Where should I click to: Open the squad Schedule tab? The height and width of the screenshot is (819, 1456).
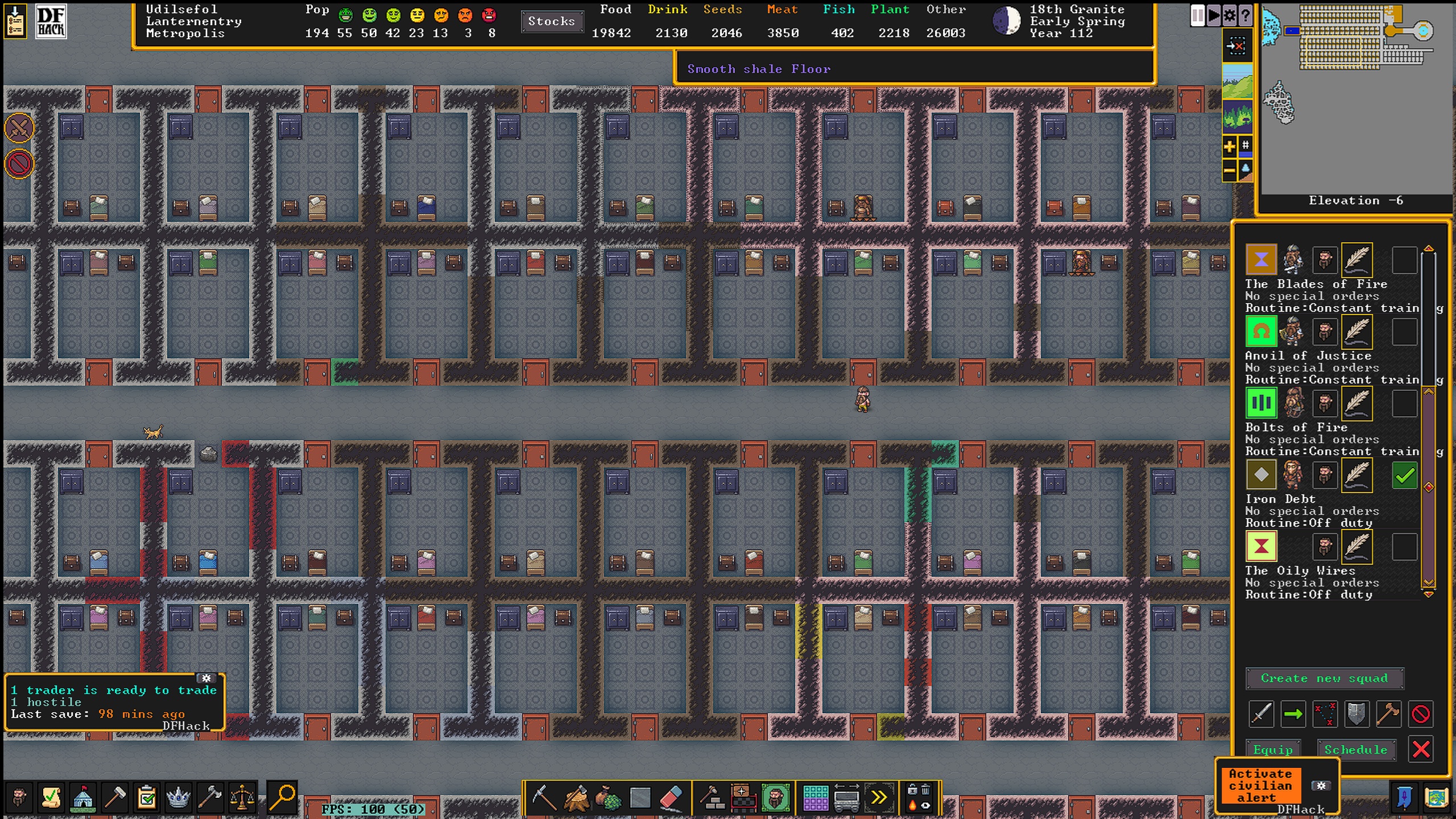click(1356, 750)
